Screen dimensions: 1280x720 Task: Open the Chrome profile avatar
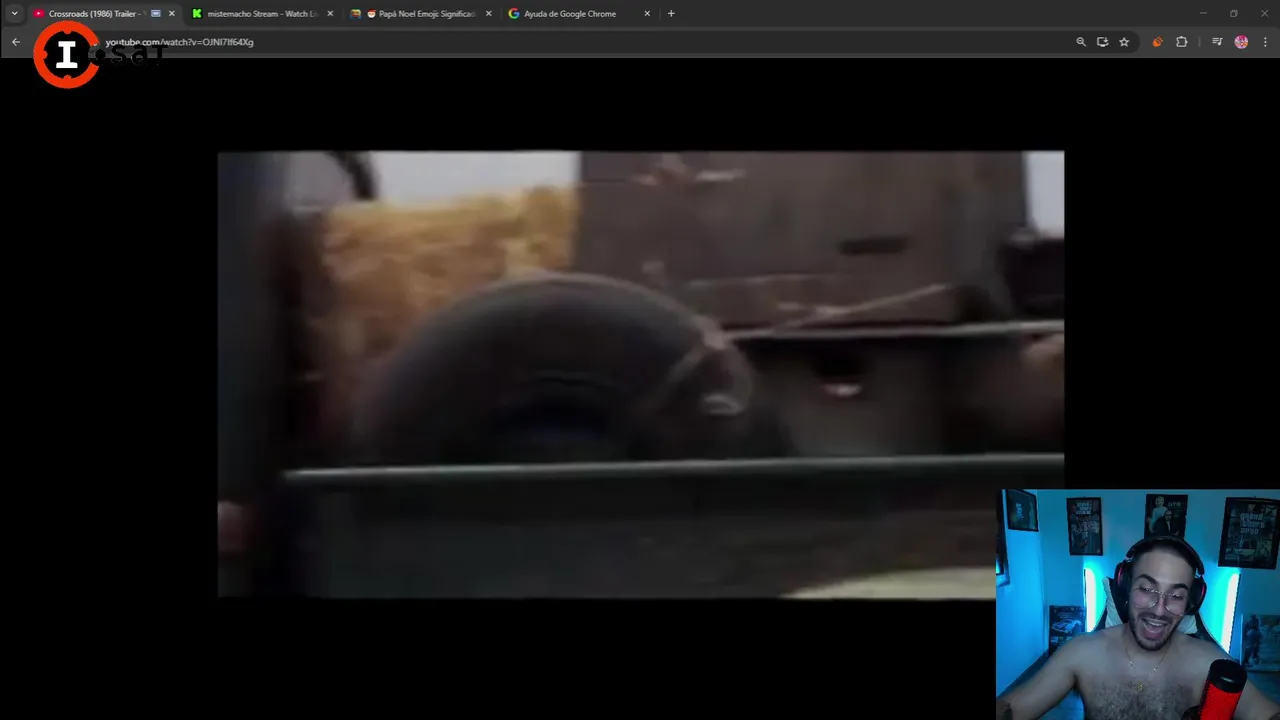point(1241,42)
